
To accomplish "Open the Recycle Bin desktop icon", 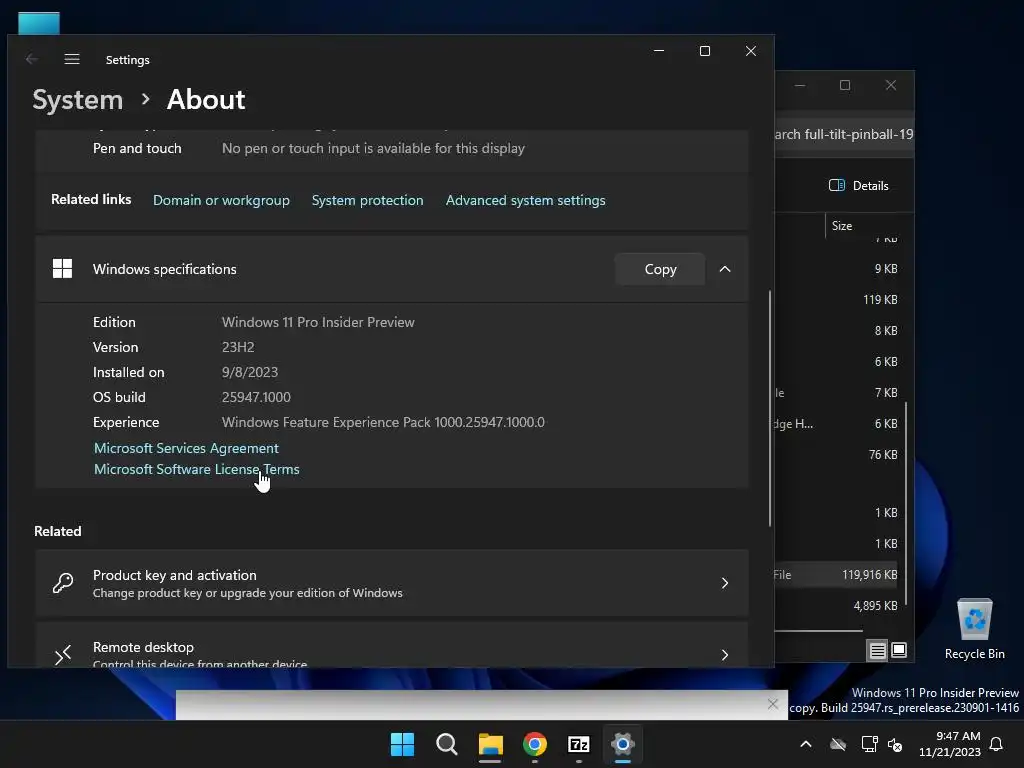I will pyautogui.click(x=974, y=629).
